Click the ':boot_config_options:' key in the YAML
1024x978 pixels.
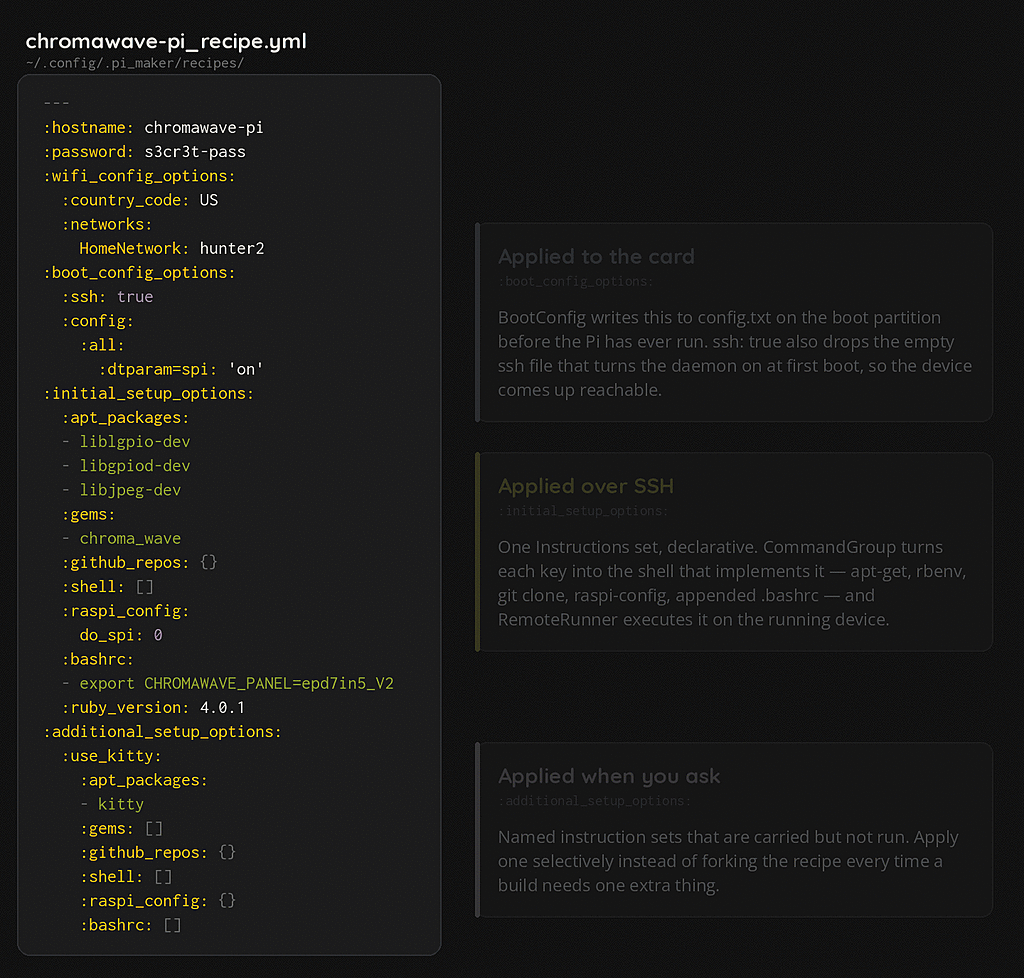click(x=139, y=272)
